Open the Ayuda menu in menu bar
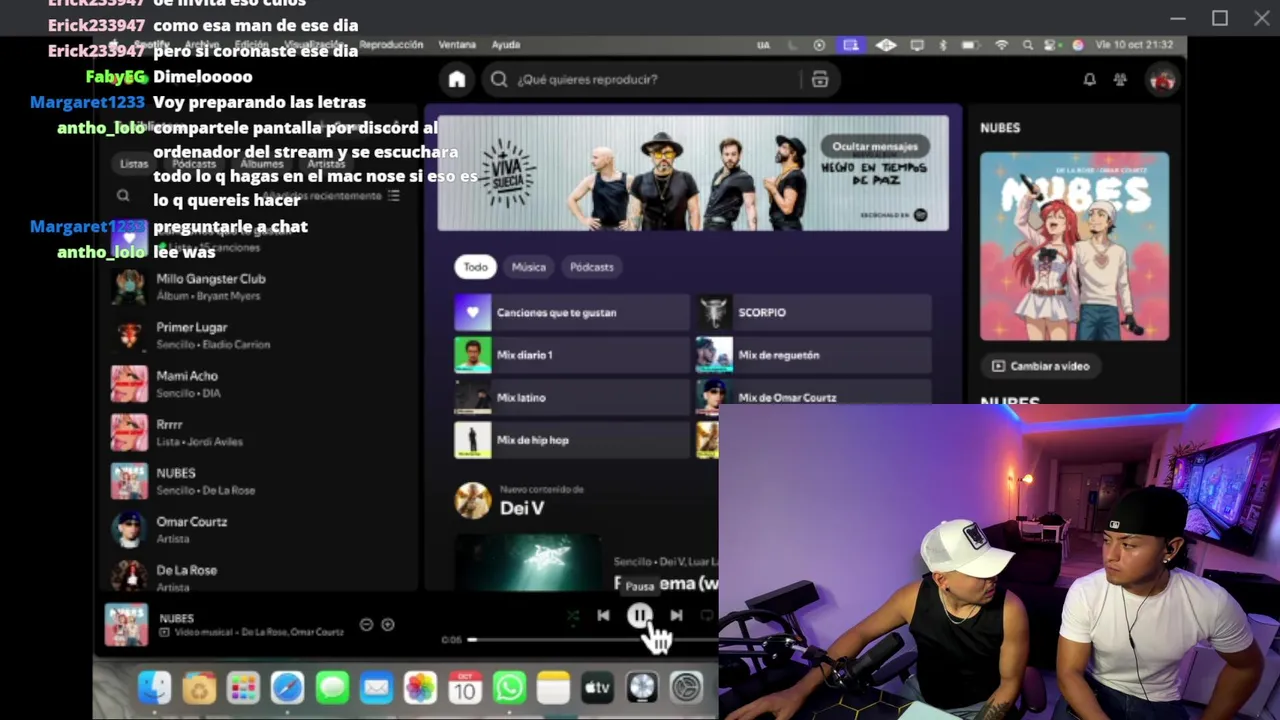Image resolution: width=1280 pixels, height=720 pixels. 505,45
